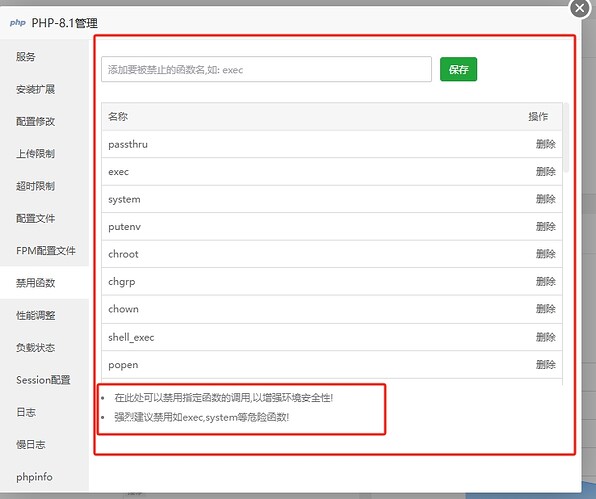This screenshot has width=596, height=499.
Task: Remove popen from the list
Action: coord(545,364)
